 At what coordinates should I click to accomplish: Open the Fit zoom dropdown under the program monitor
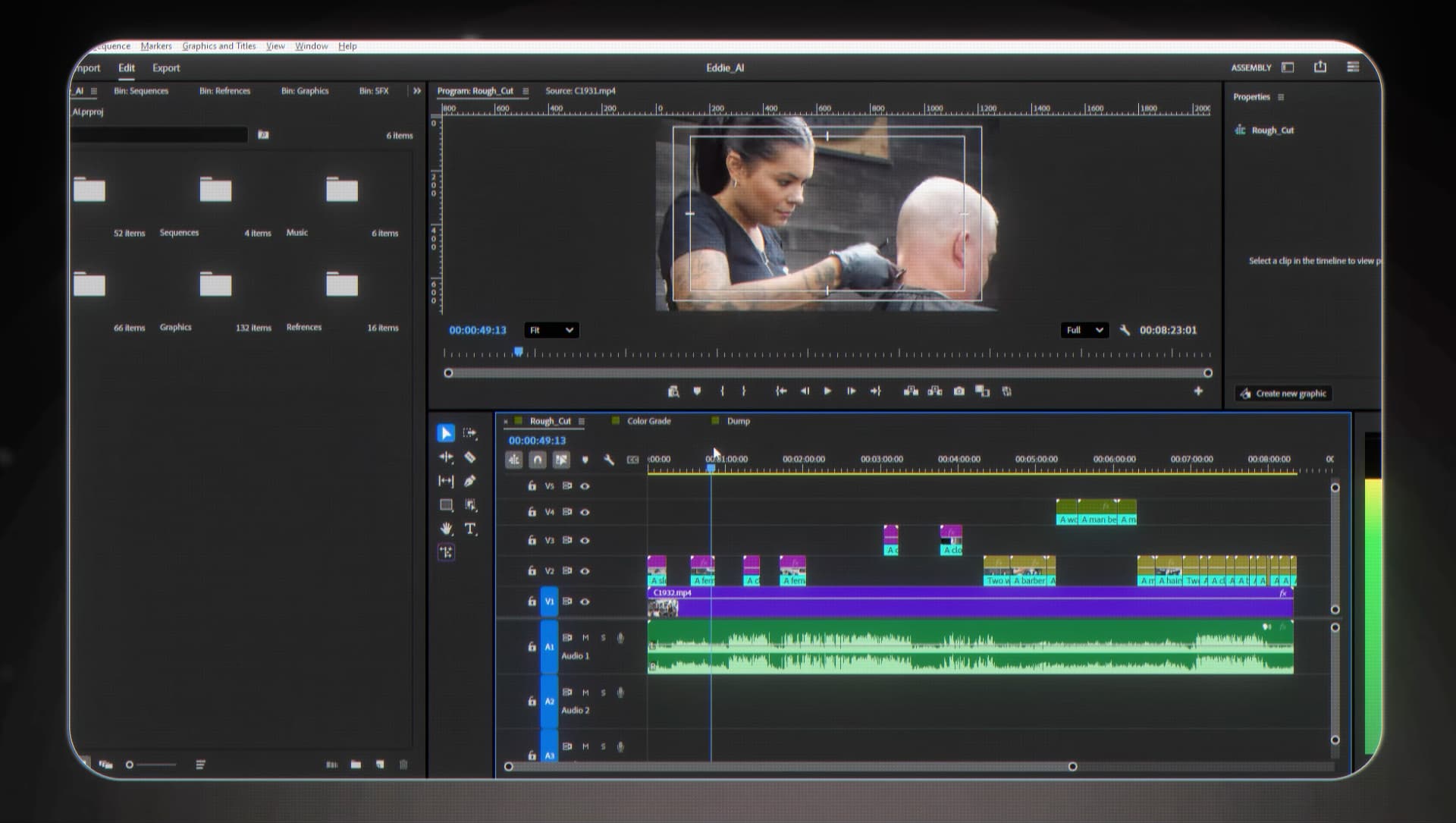pyautogui.click(x=551, y=330)
